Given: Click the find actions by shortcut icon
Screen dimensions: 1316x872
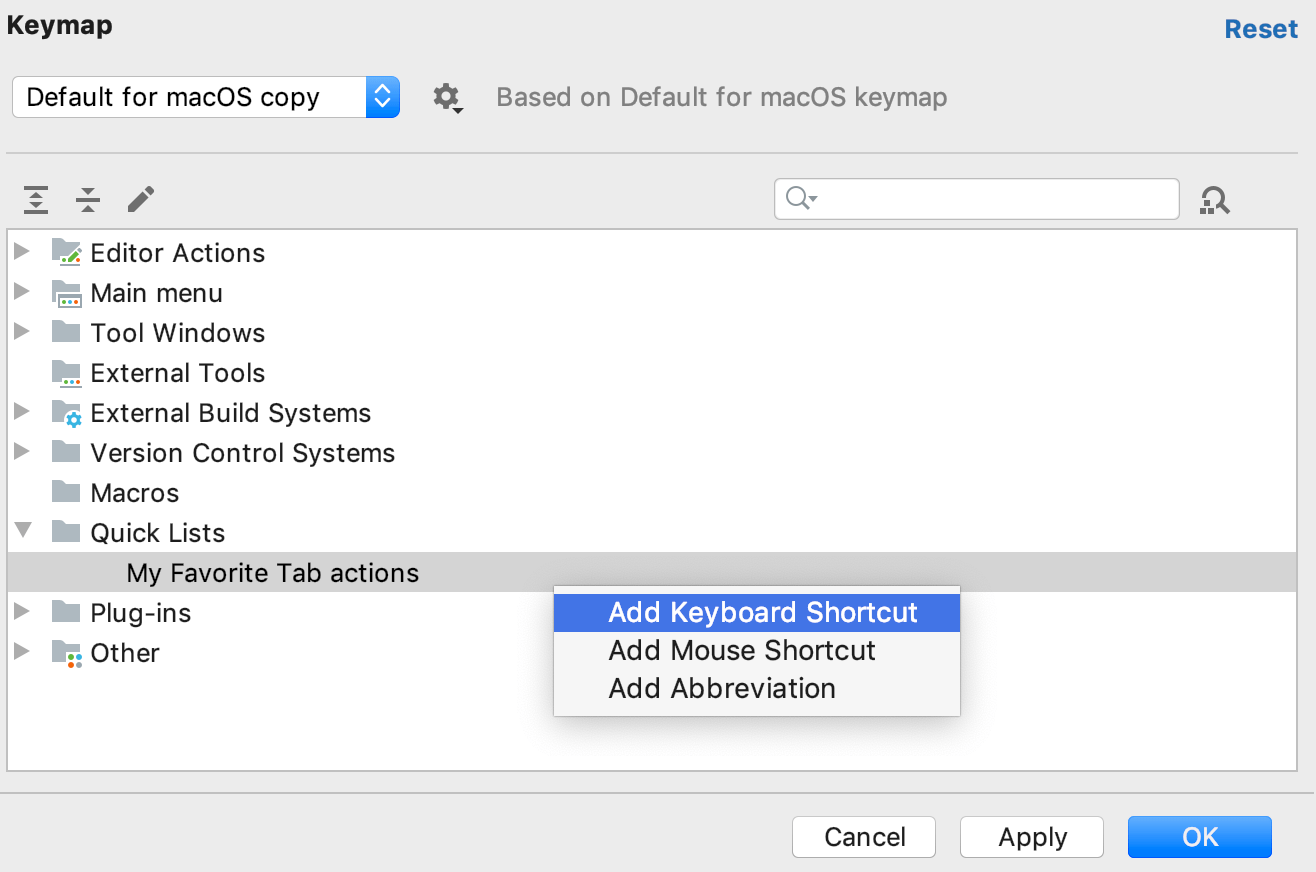Looking at the screenshot, I should [1215, 200].
